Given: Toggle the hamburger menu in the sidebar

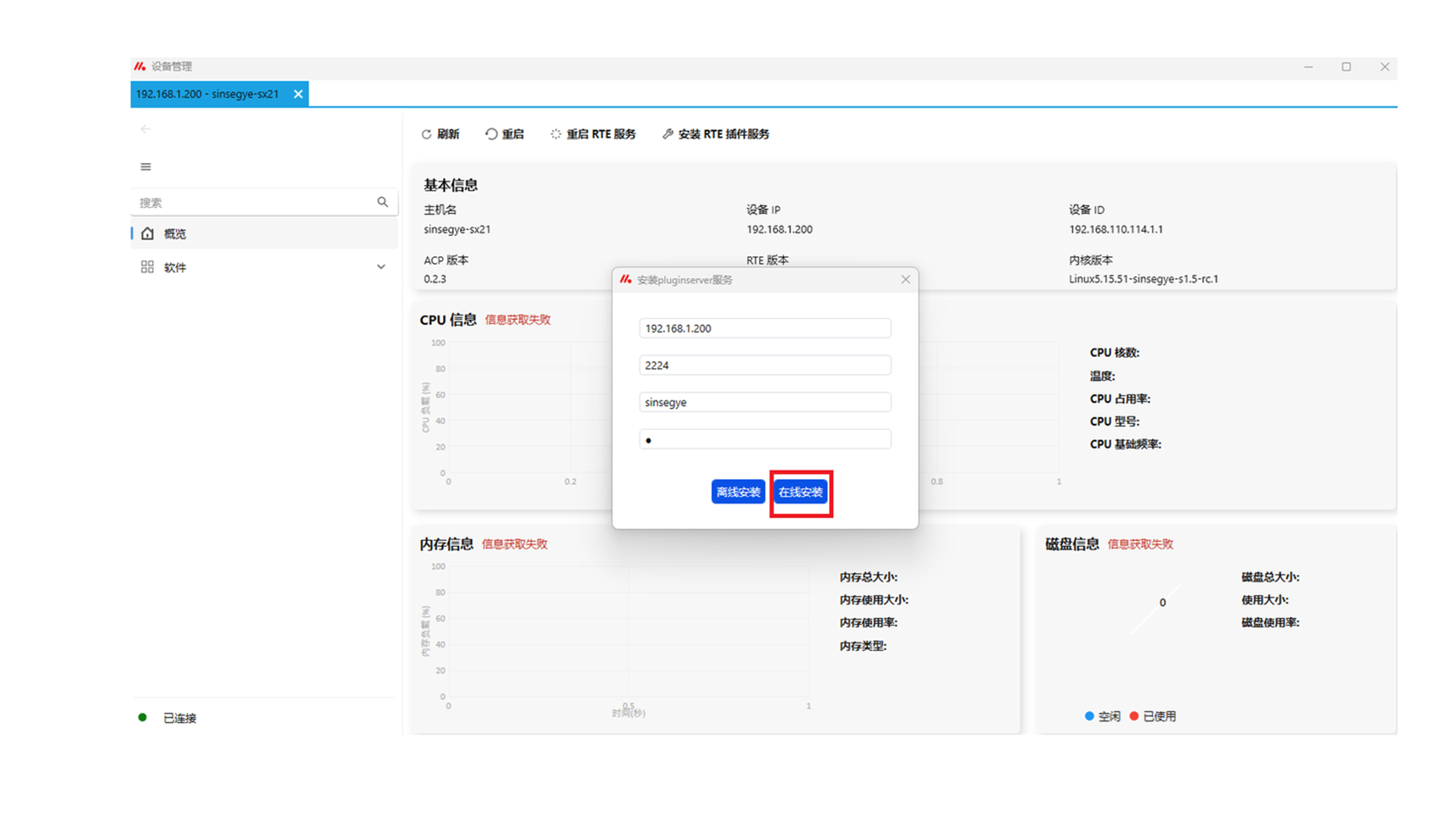Looking at the screenshot, I should tap(146, 167).
